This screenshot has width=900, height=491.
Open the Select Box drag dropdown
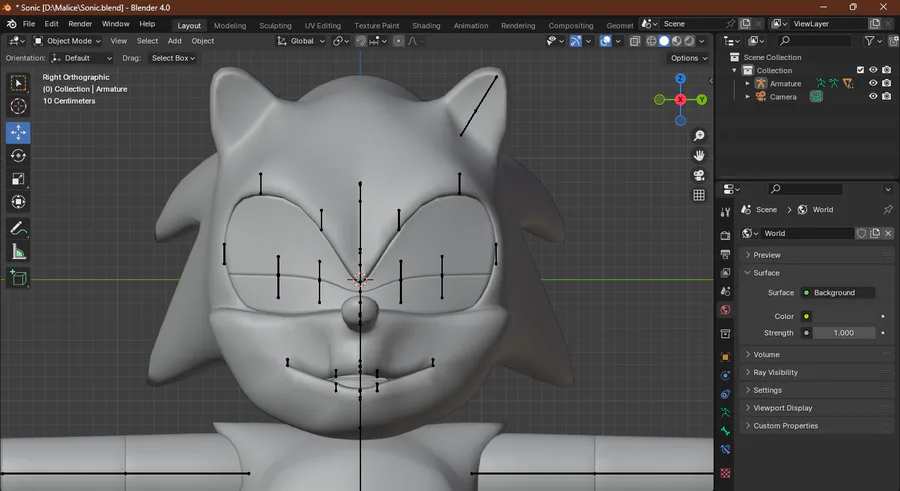[173, 58]
